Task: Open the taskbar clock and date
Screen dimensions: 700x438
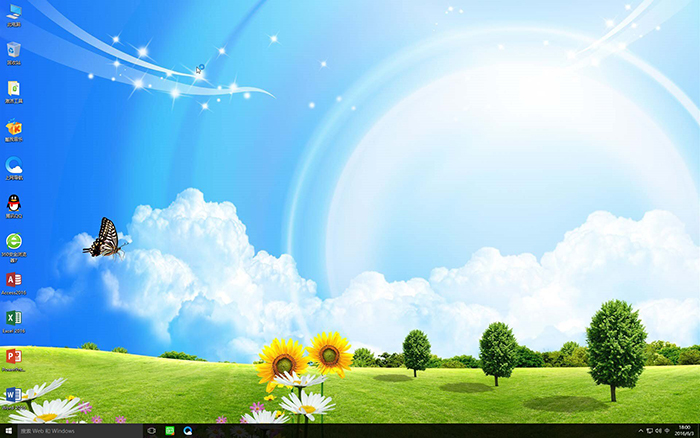Action: pos(684,431)
